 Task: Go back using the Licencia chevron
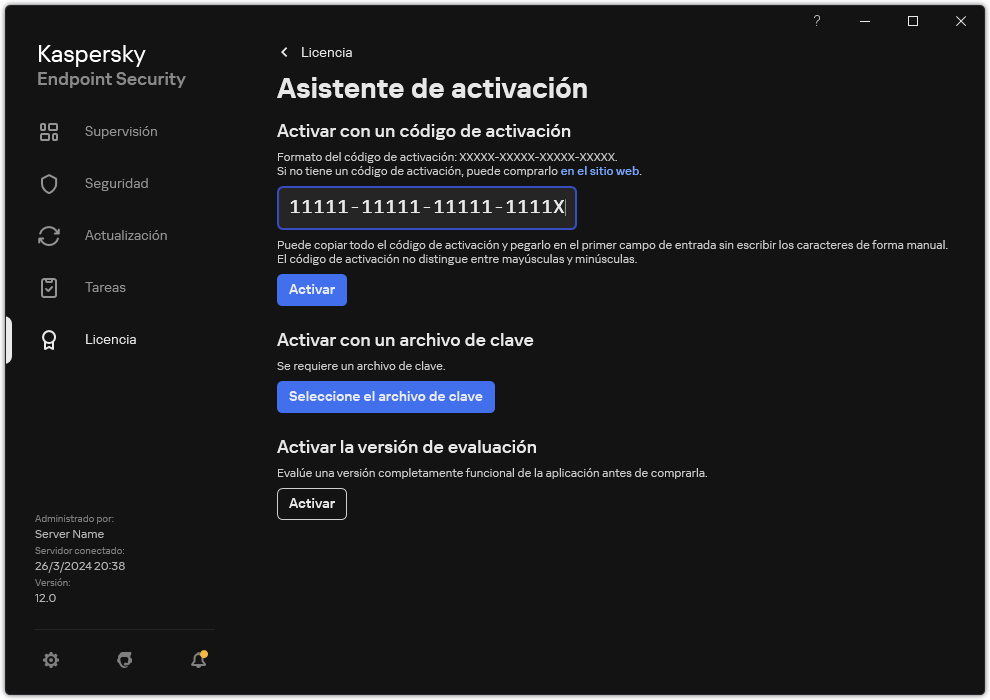pyautogui.click(x=284, y=52)
